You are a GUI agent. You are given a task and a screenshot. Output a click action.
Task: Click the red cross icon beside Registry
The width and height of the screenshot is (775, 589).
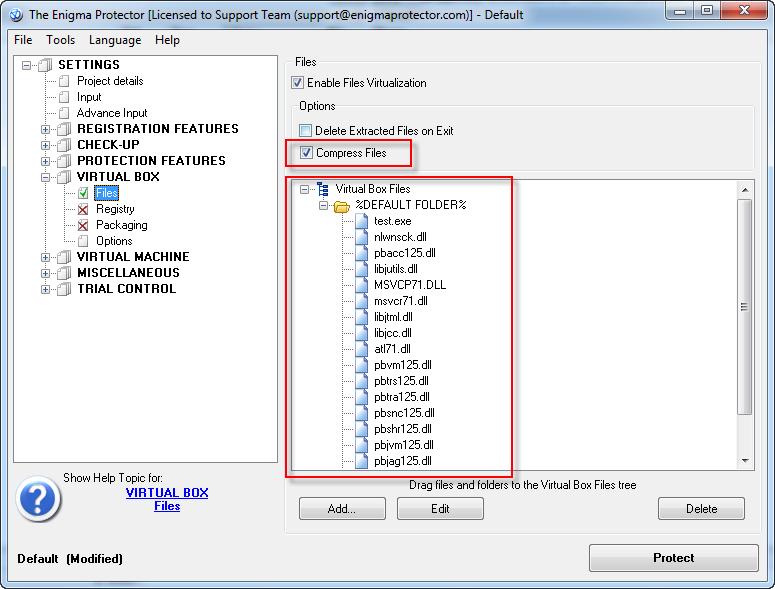83,209
